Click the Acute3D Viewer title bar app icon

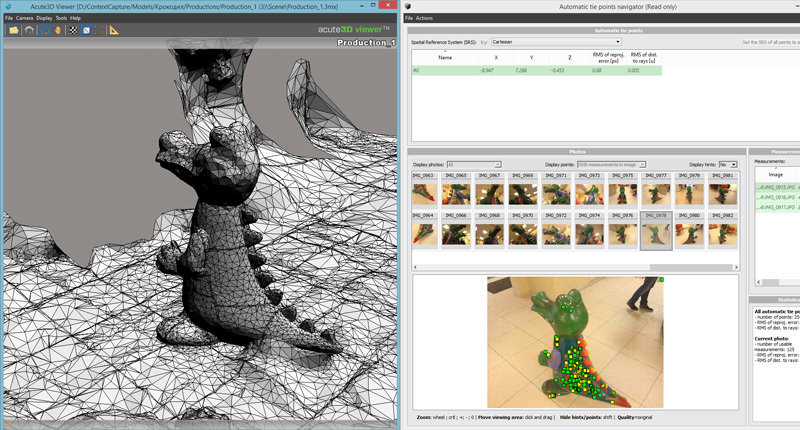click(x=8, y=6)
